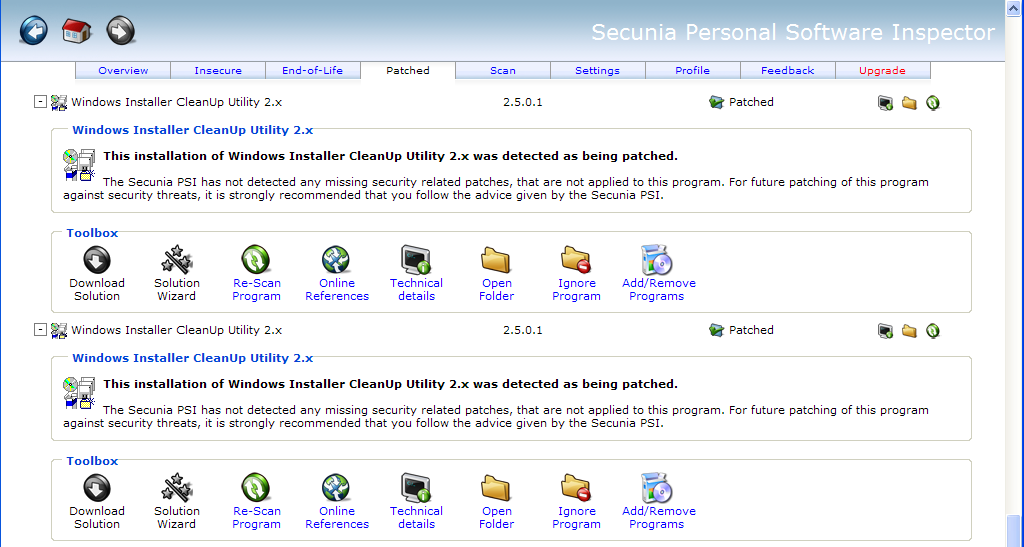Open the Settings tab
Viewport: 1024px width, 547px height.
coord(598,70)
